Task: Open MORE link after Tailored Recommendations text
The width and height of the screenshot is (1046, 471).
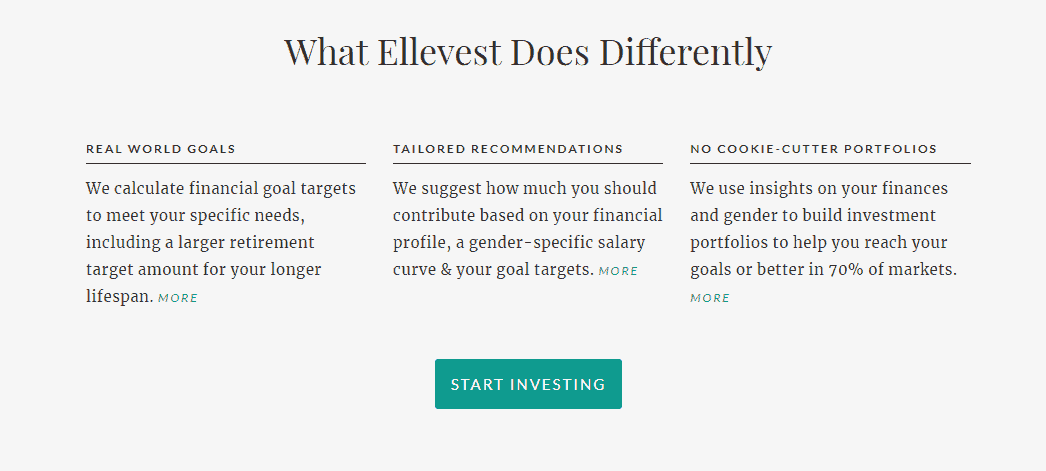Action: [618, 271]
